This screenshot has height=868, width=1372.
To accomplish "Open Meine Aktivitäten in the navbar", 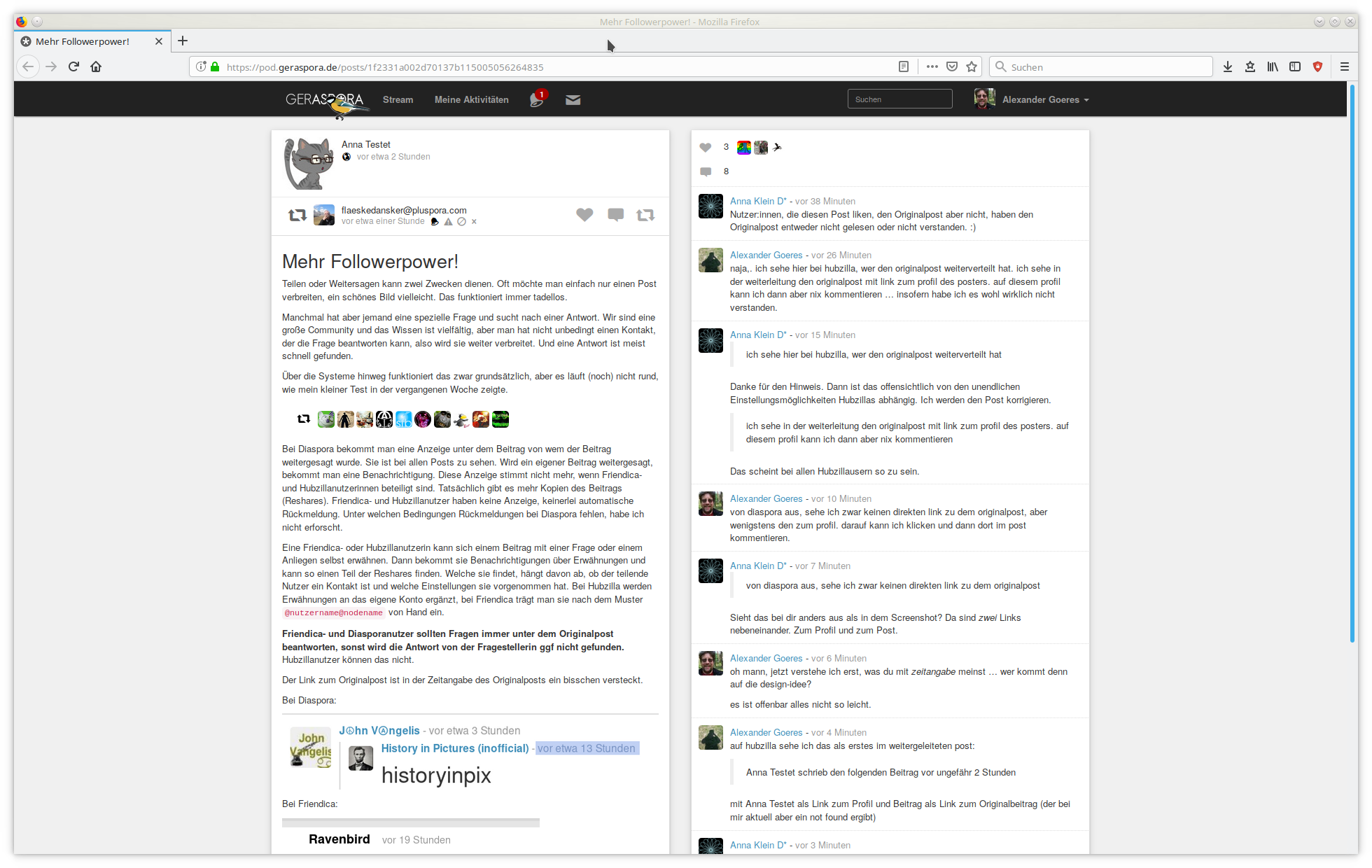I will [x=472, y=99].
